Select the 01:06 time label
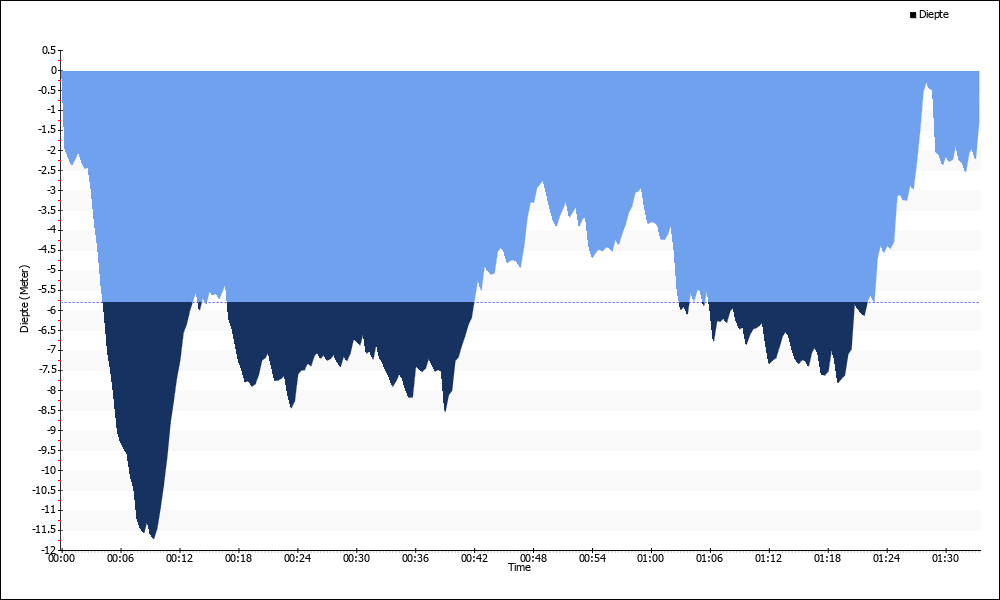The height and width of the screenshot is (600, 1000). point(709,558)
